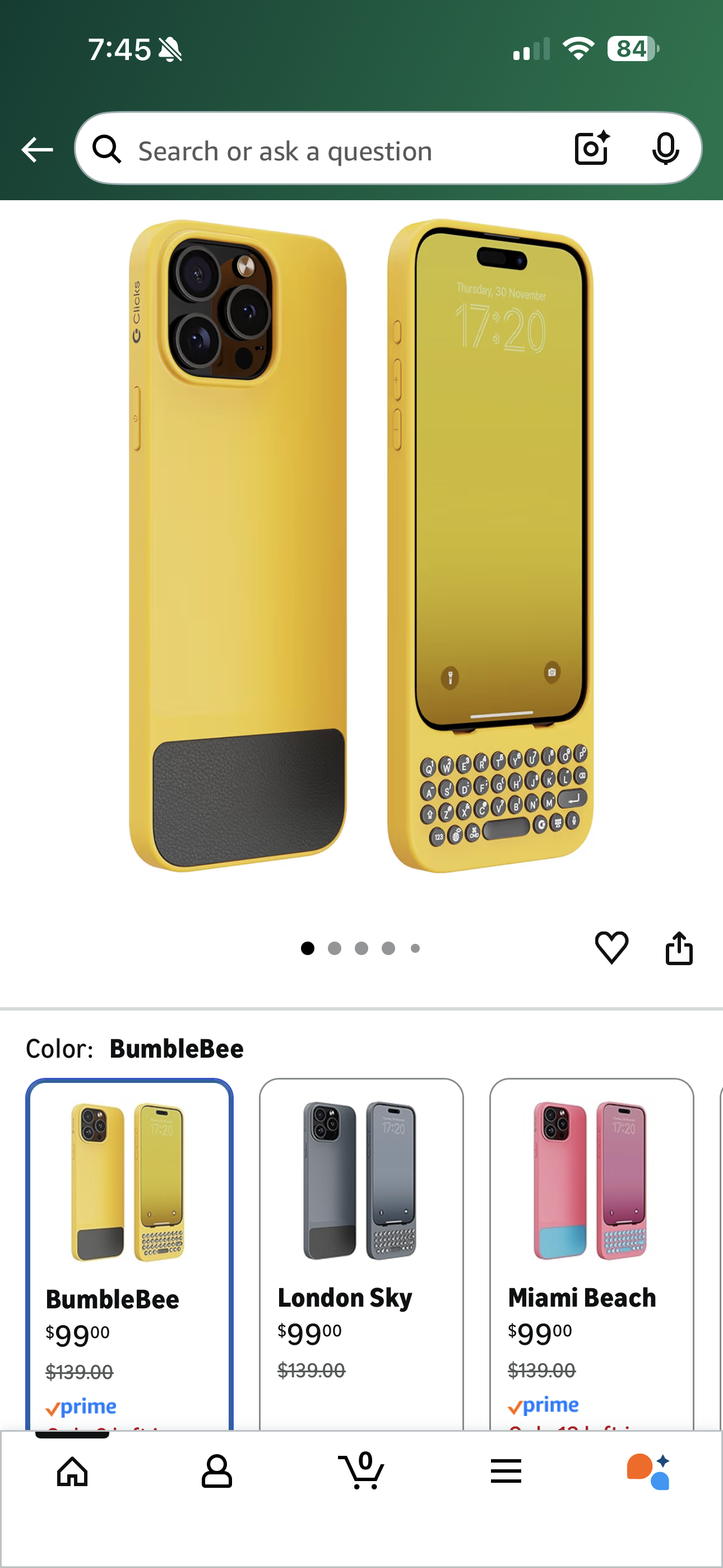The image size is (723, 1568).
Task: Go back using the arrow icon
Action: pos(37,150)
